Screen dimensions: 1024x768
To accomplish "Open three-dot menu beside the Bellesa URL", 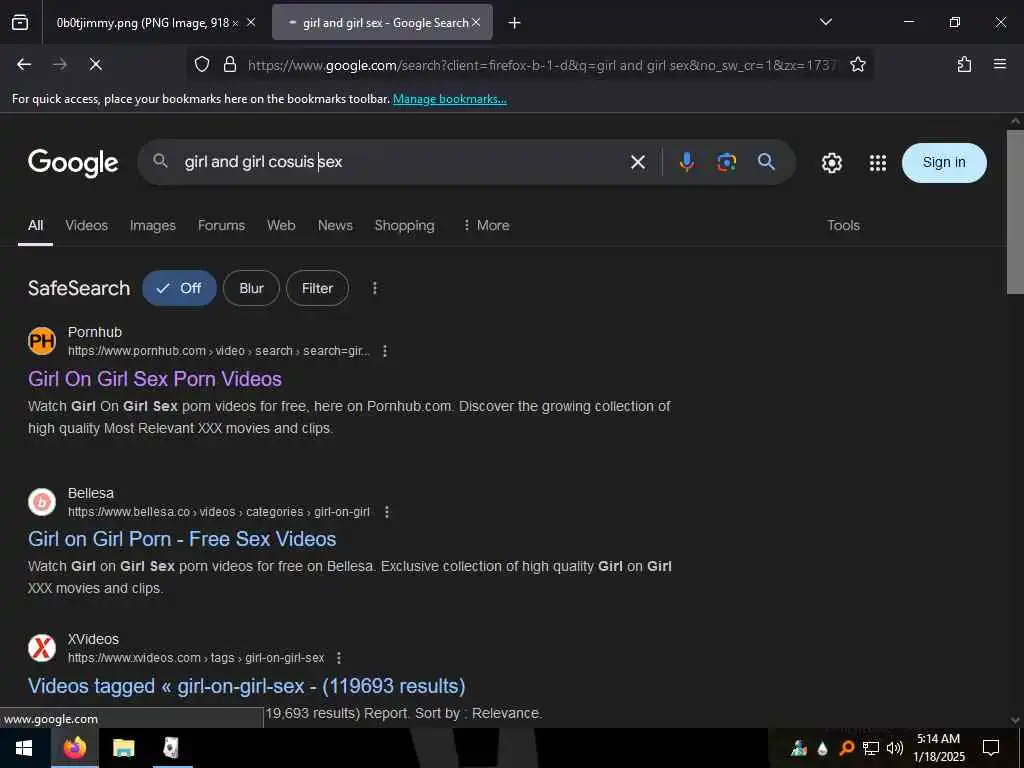I will [x=387, y=512].
